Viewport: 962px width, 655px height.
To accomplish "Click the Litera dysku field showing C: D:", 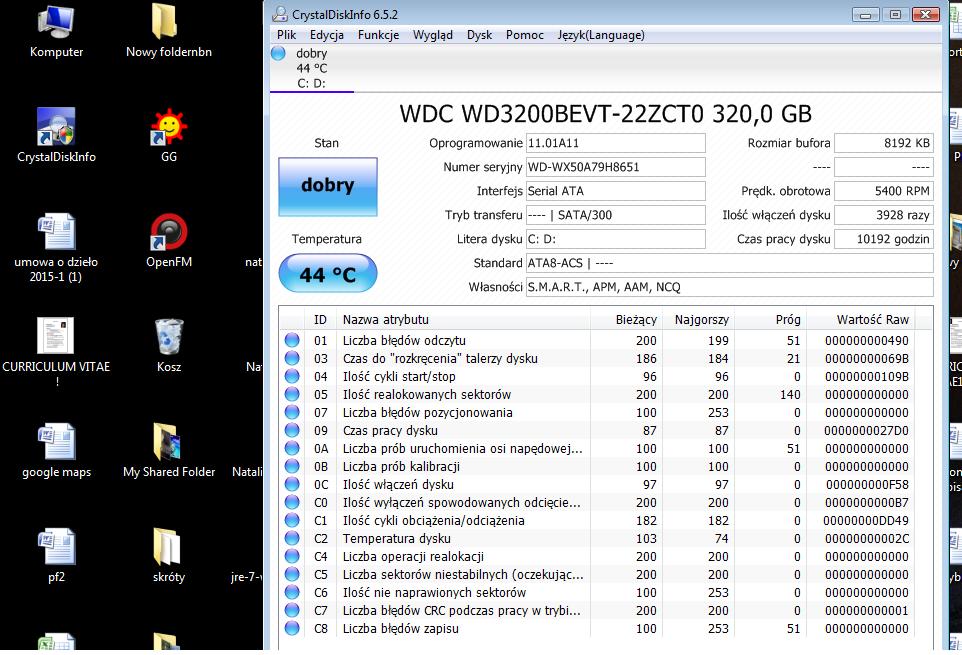I will (x=615, y=239).
